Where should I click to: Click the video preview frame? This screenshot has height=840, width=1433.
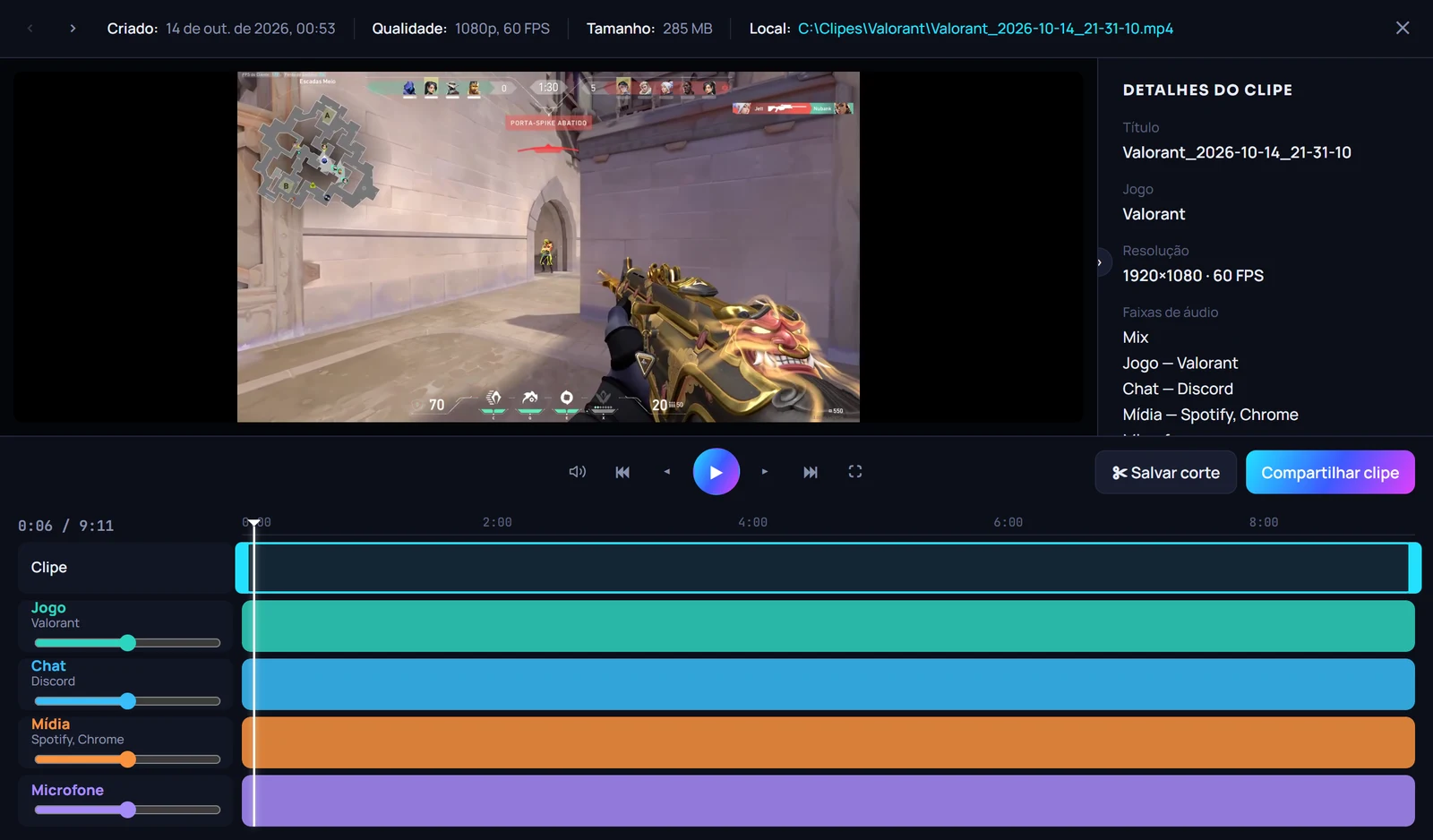point(548,246)
